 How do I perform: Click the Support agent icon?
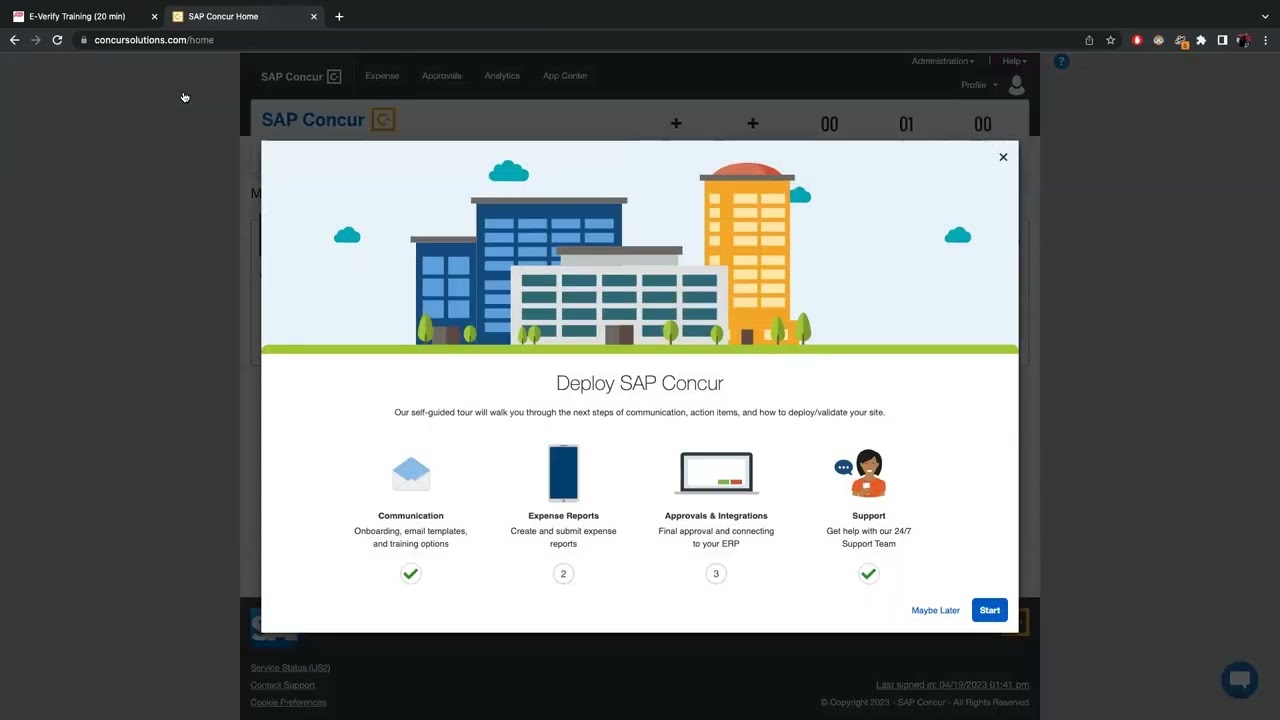pyautogui.click(x=862, y=473)
